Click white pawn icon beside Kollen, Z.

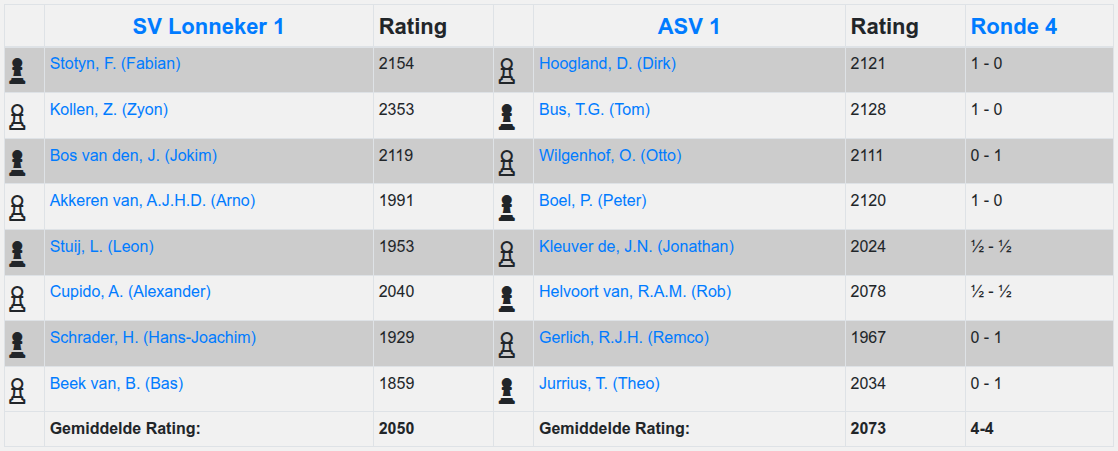click(17, 117)
